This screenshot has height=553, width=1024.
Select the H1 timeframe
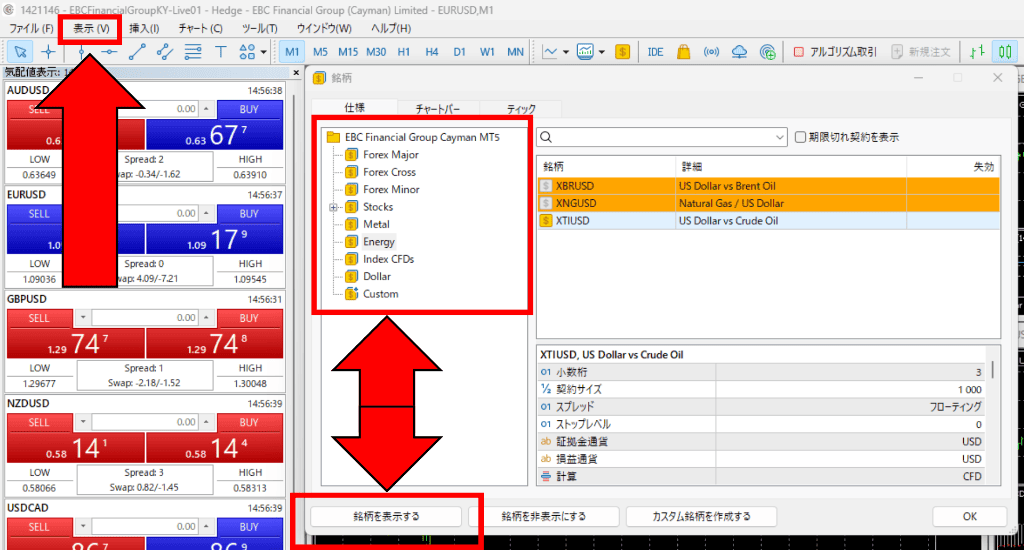tap(404, 52)
